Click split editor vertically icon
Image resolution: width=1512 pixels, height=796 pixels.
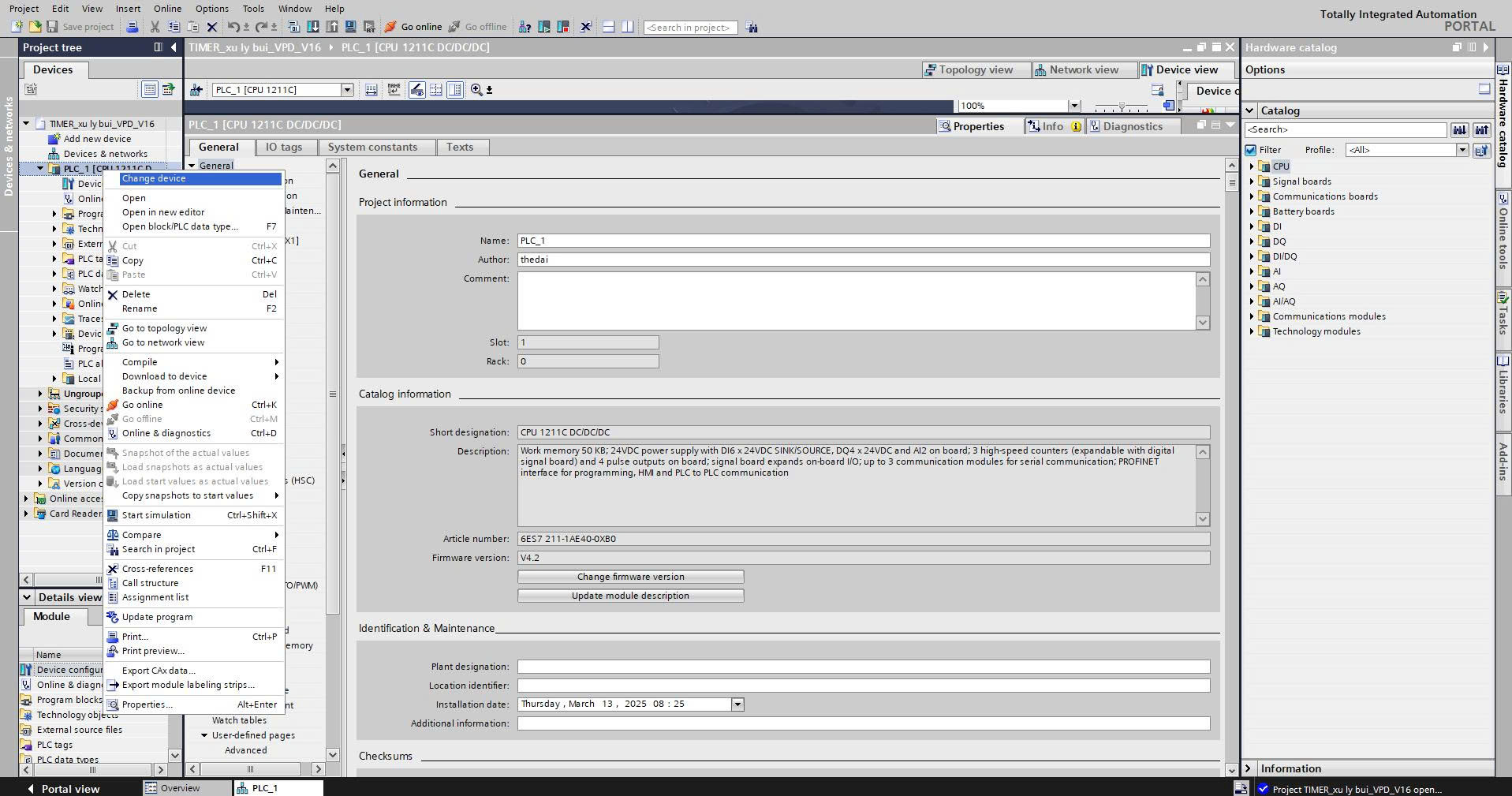tap(627, 27)
